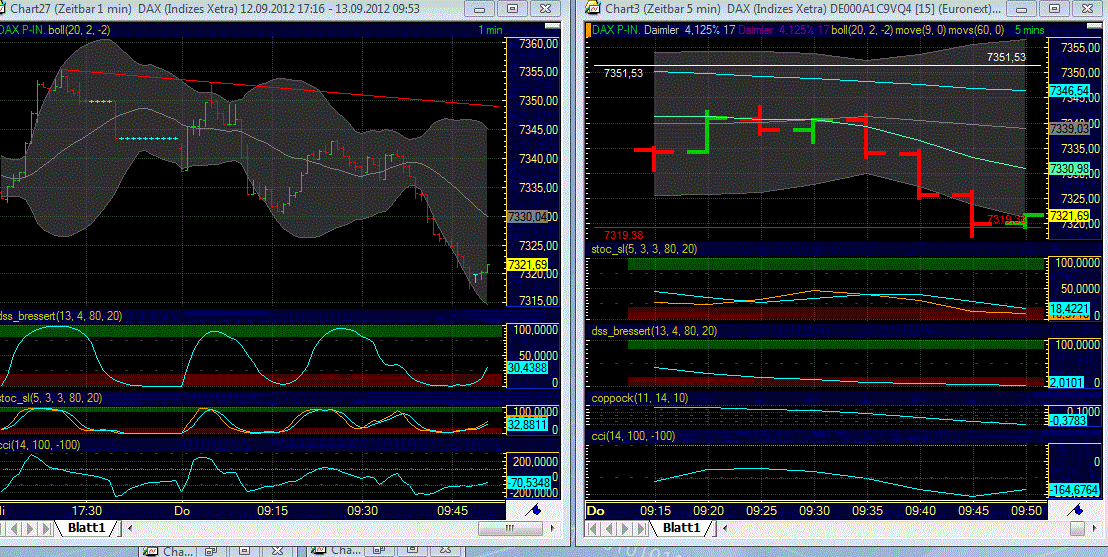Click the white pane handle in Chart3 header
This screenshot has height=557, width=1108.
(x=1094, y=27)
